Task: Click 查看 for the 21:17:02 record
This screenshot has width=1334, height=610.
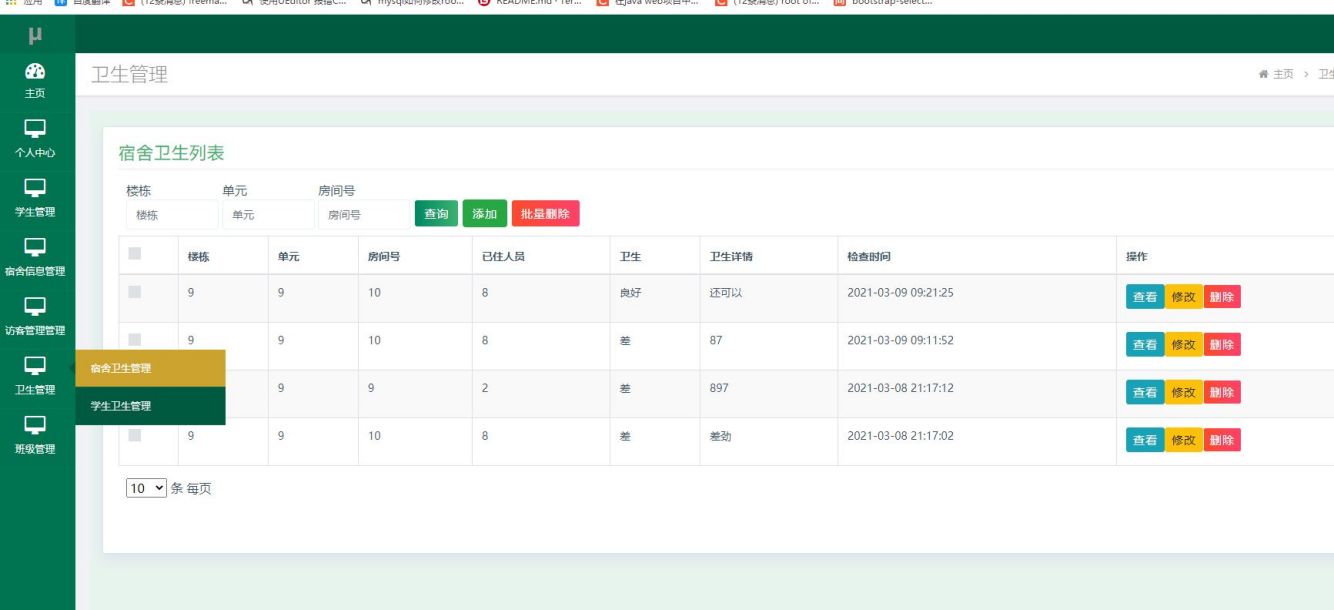Action: pos(1145,440)
